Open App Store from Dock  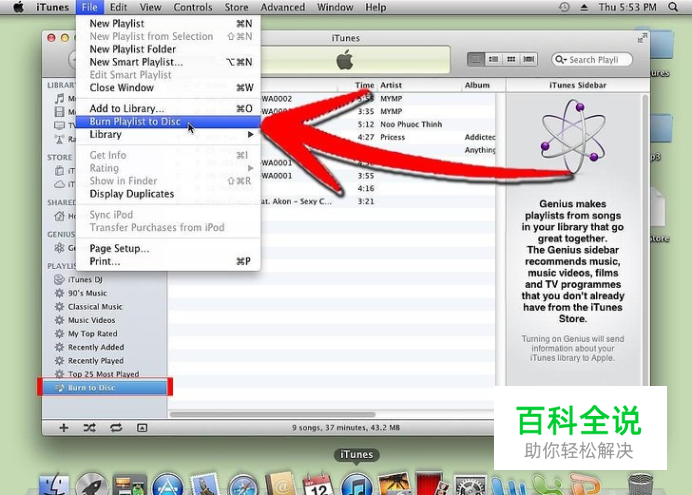[167, 485]
